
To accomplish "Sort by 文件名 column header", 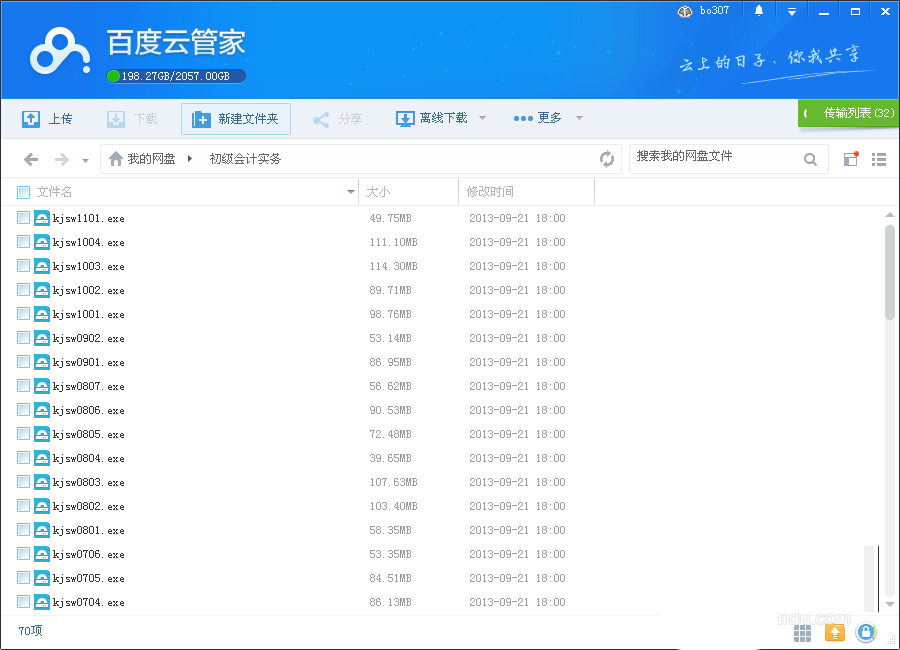I will [55, 192].
